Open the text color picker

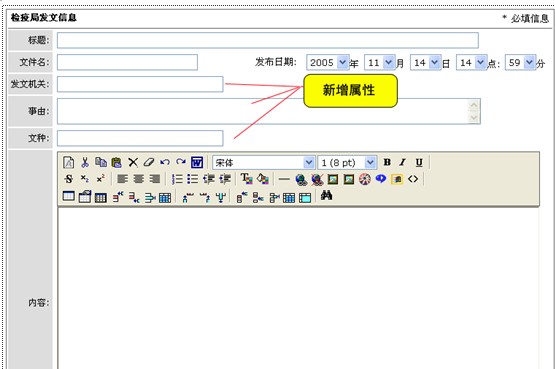246,179
